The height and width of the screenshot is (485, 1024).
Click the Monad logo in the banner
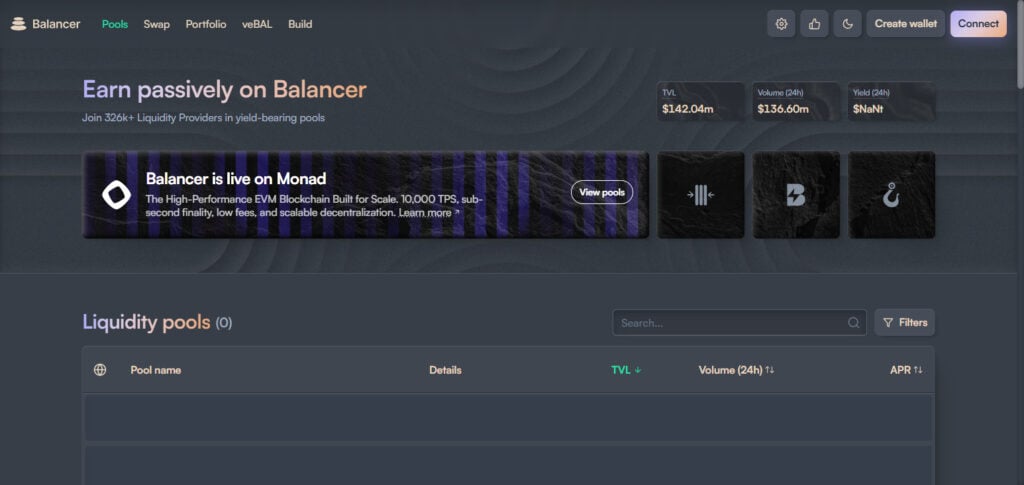click(116, 195)
